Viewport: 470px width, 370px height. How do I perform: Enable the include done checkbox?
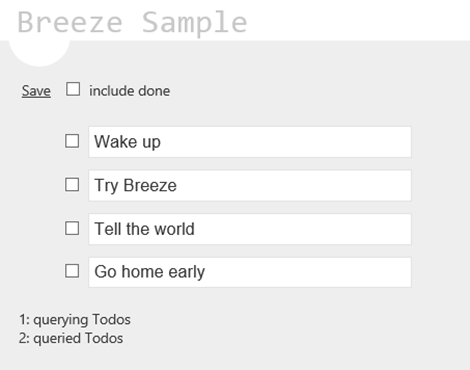pos(73,89)
